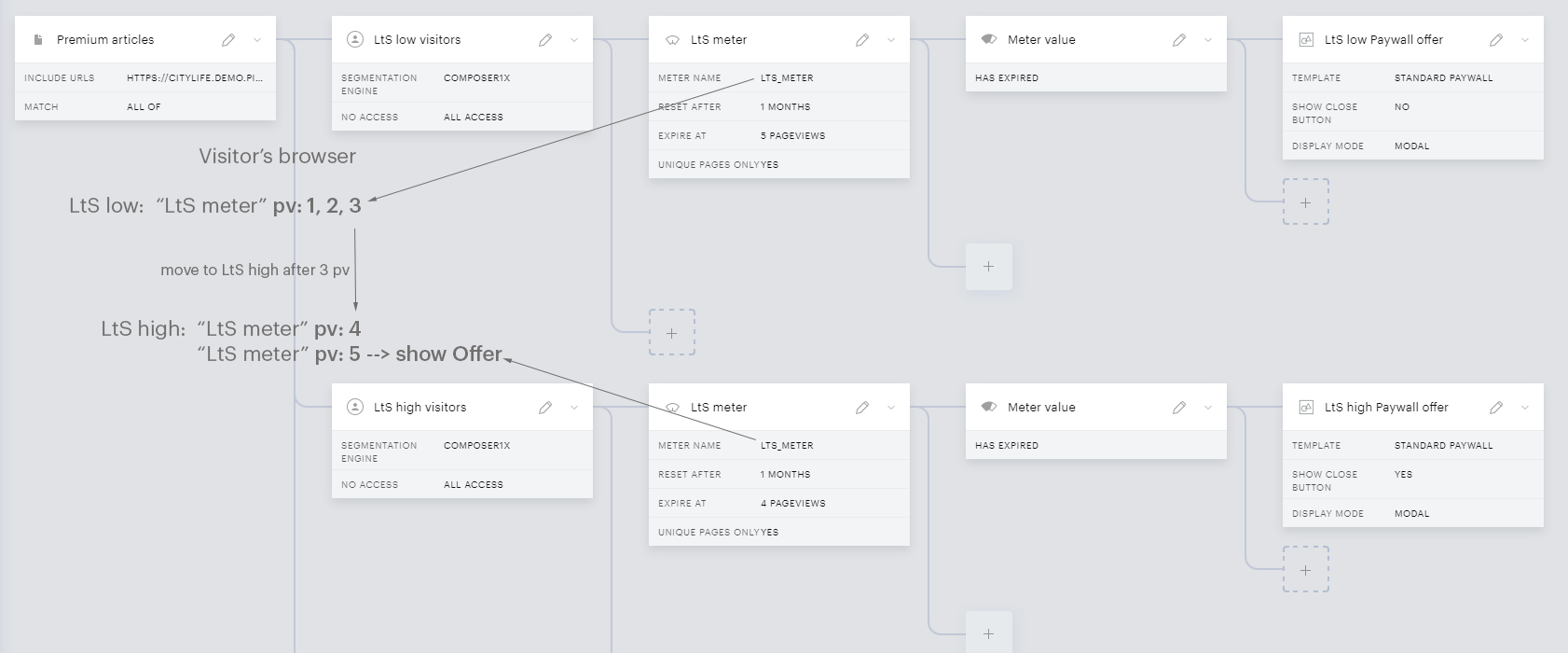Add step after upper Meter value branch
The image size is (1568, 653).
[x=989, y=267]
